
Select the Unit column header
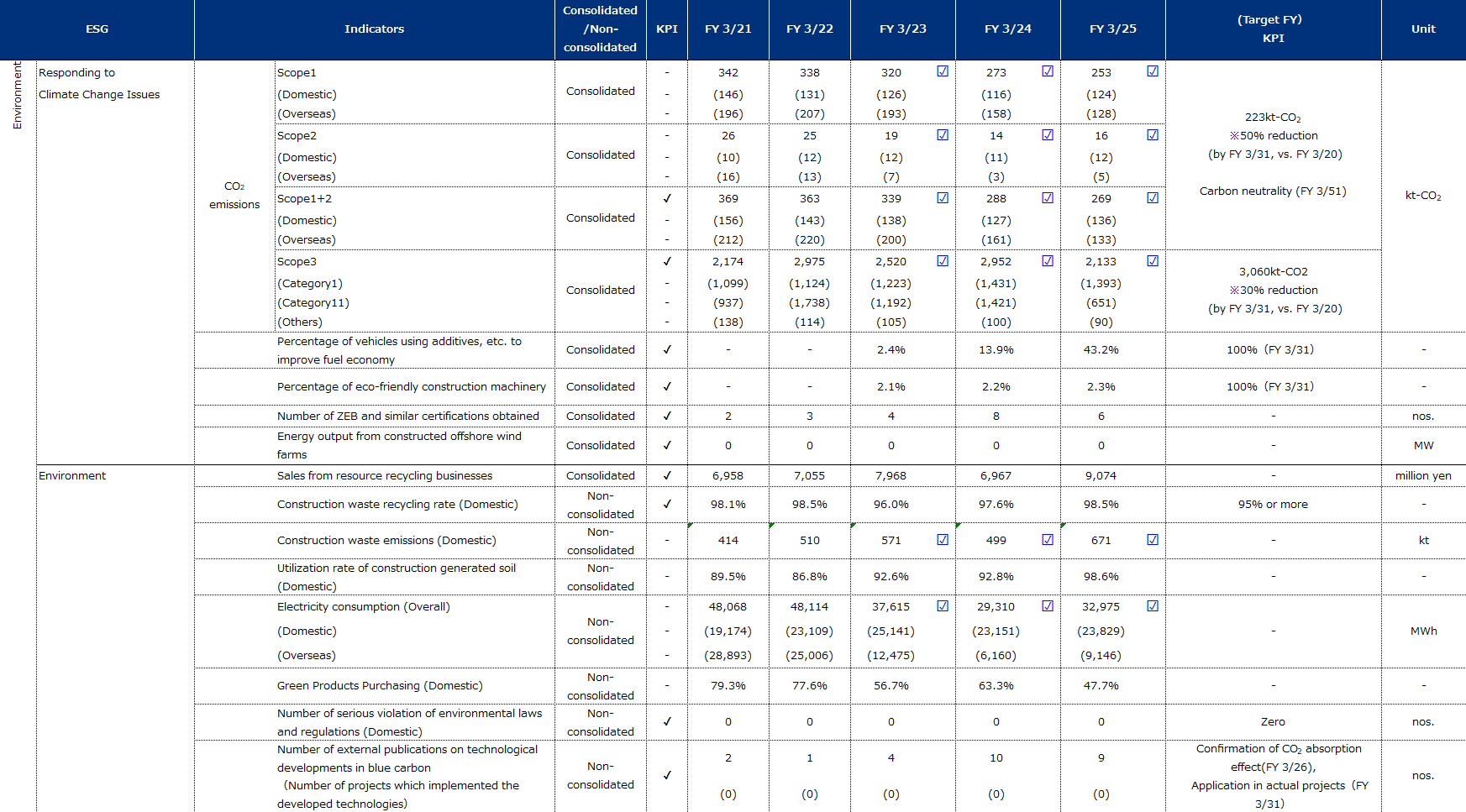click(x=1423, y=29)
